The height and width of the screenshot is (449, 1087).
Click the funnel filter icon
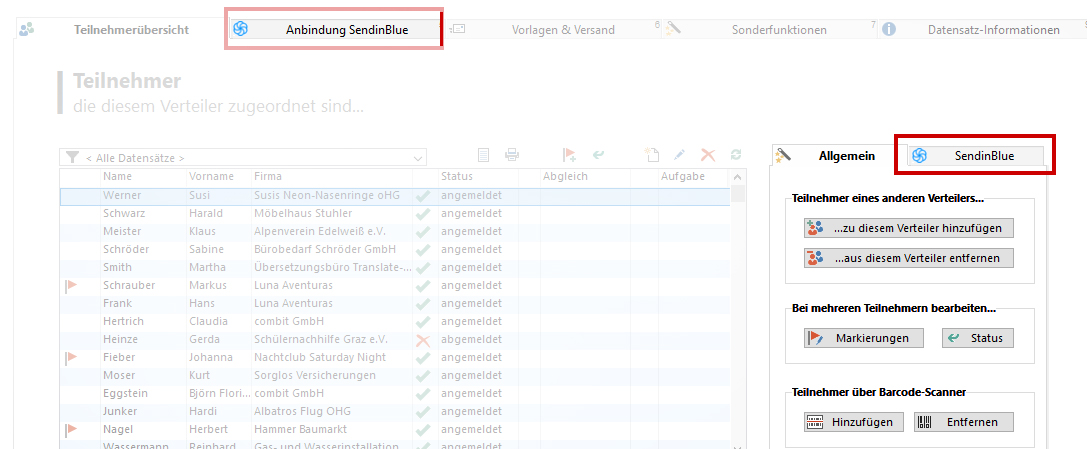pyautogui.click(x=72, y=157)
